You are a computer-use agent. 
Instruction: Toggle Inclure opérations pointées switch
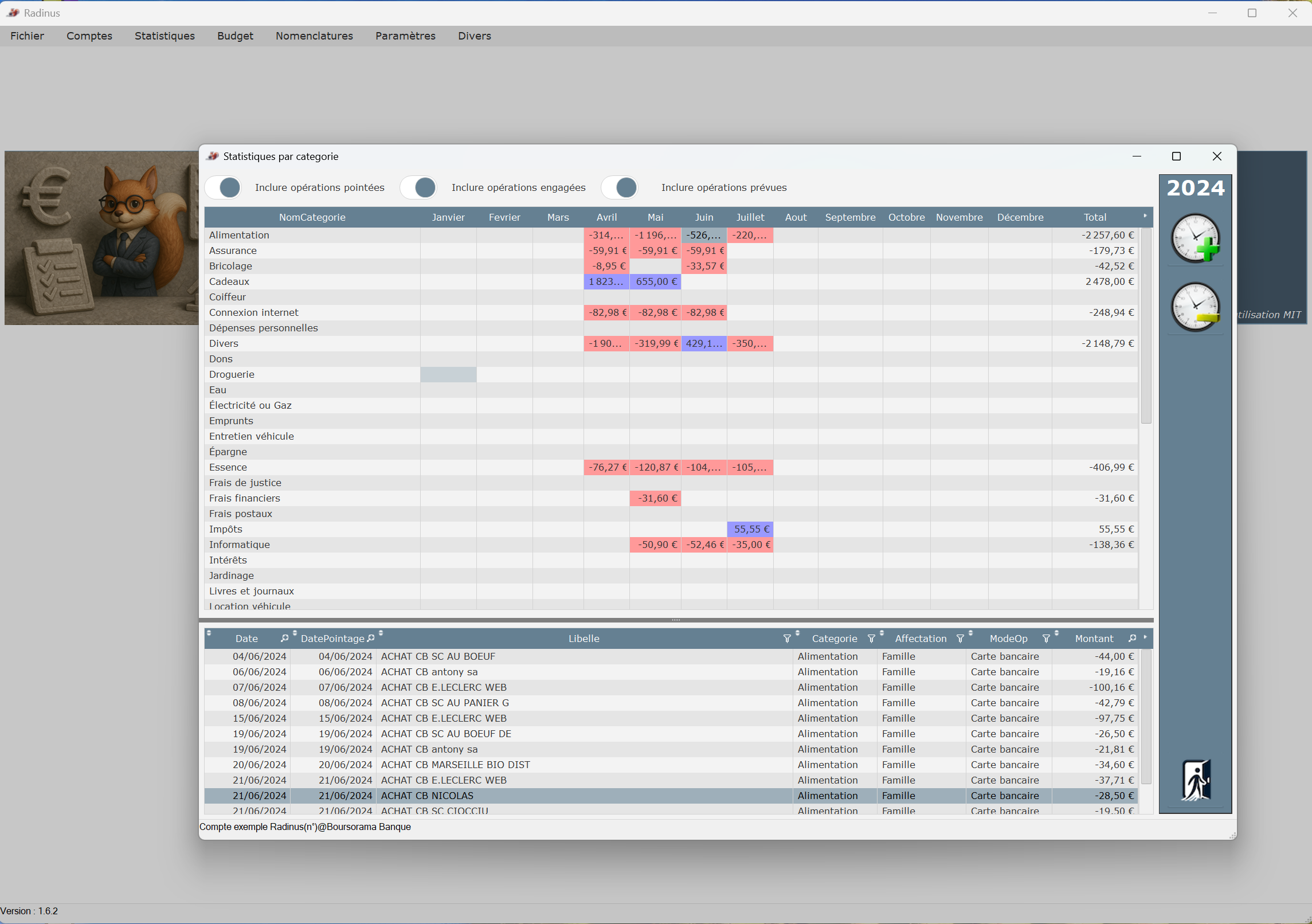[224, 187]
